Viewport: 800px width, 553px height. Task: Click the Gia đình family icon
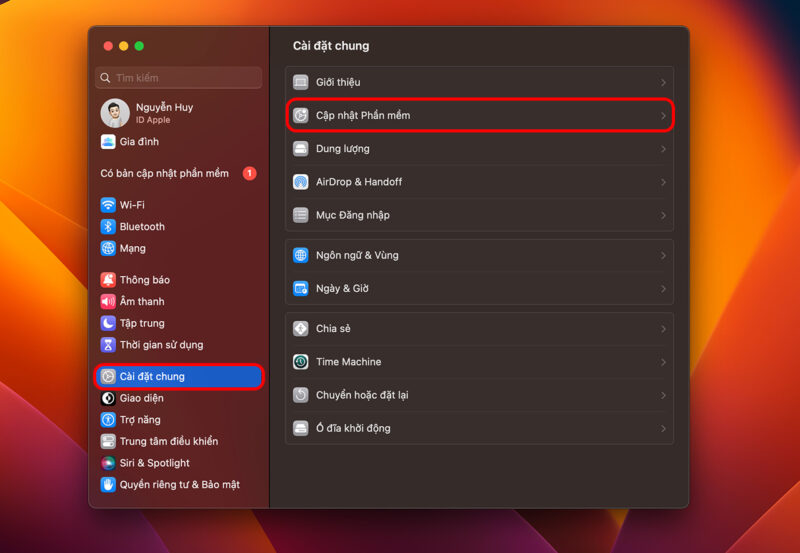click(x=108, y=142)
